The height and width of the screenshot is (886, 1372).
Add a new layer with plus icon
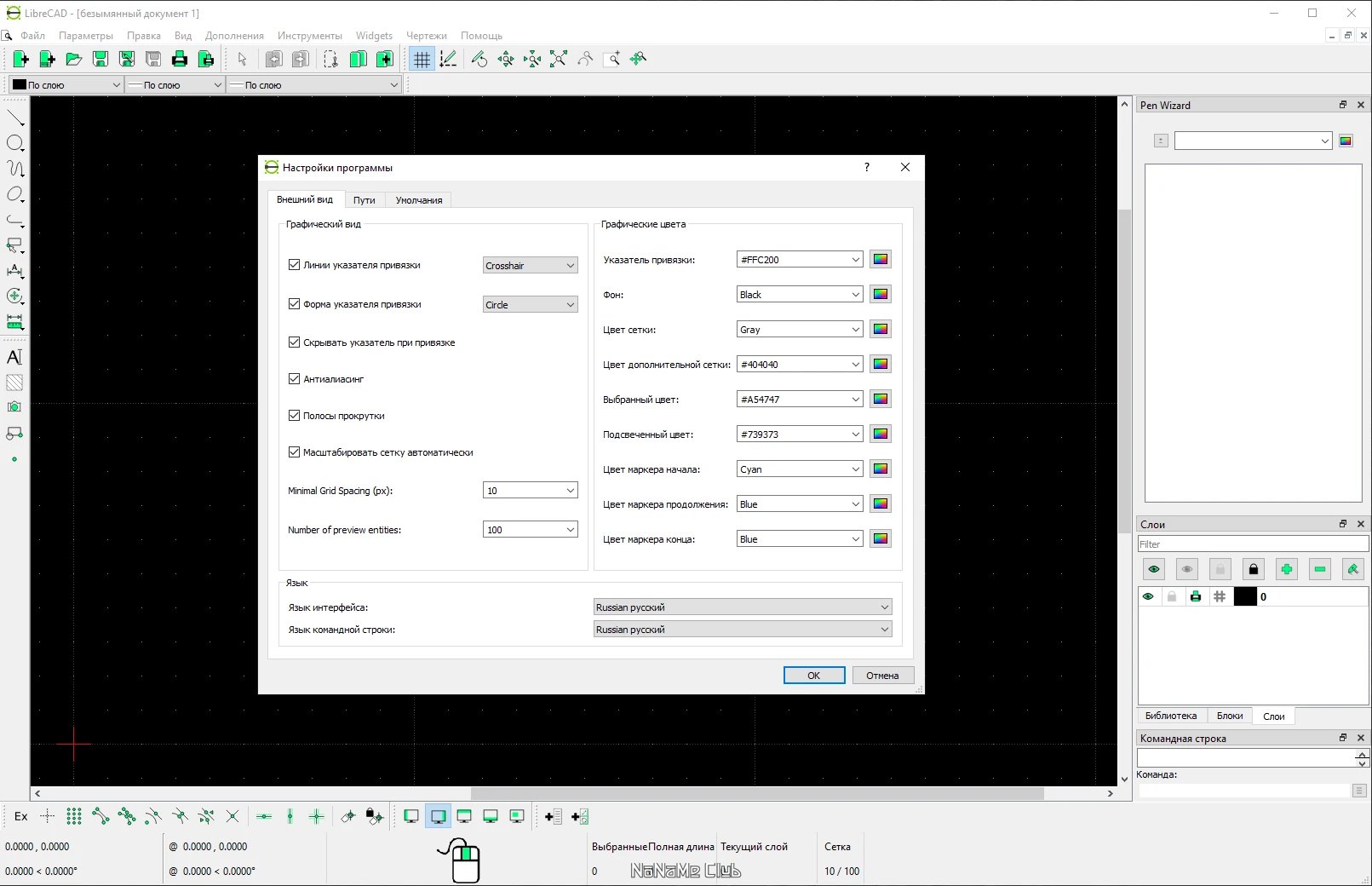(x=1286, y=569)
